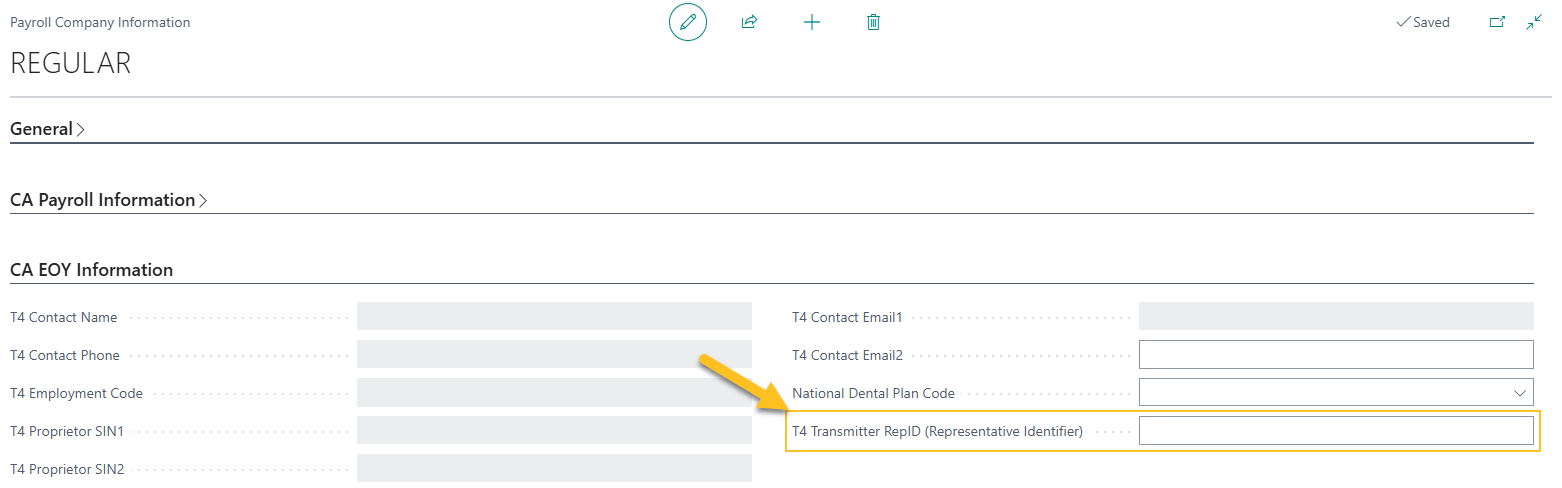
Task: Click the Payroll Company Information page title
Action: click(100, 22)
